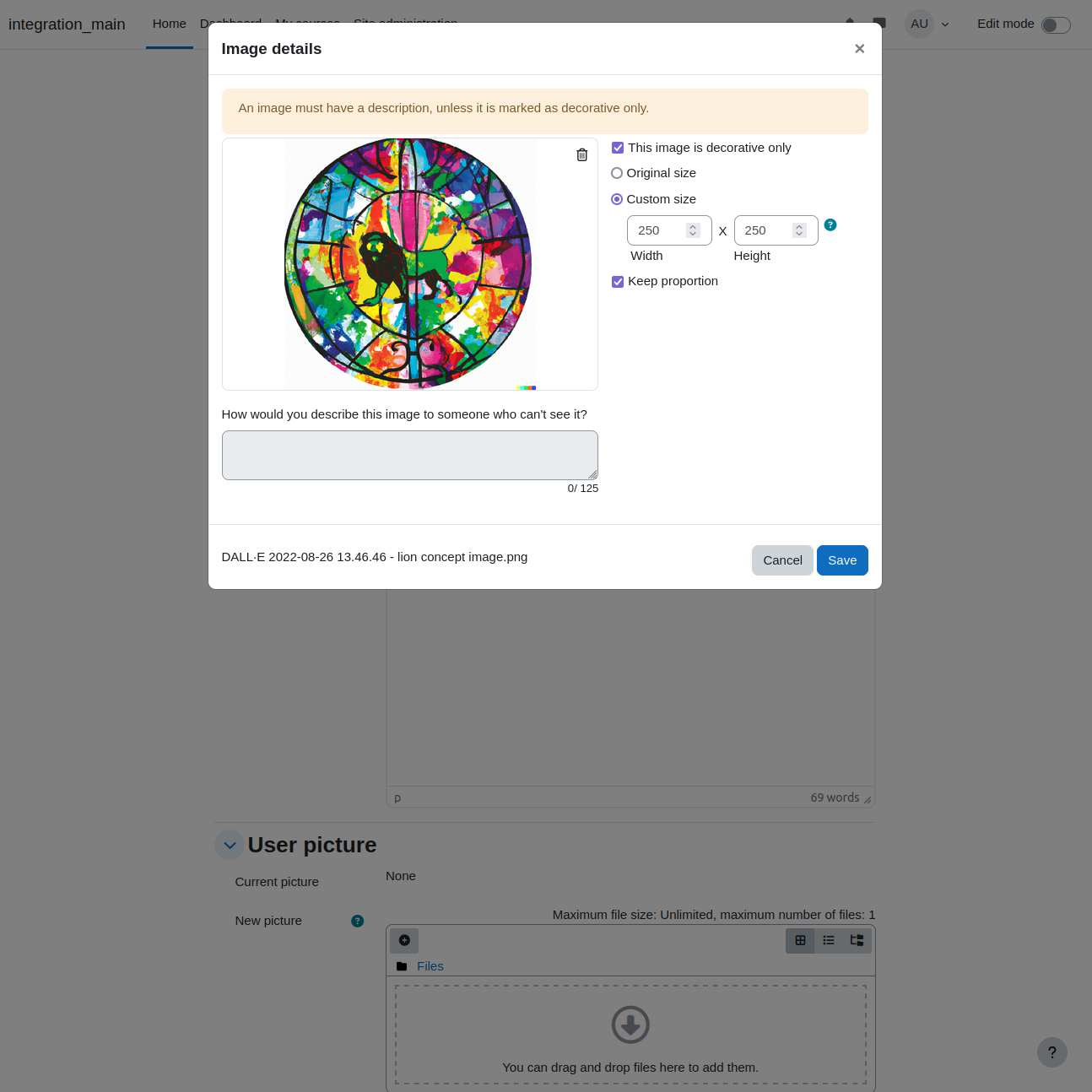Open help for custom size fields
The height and width of the screenshot is (1092, 1092).
(830, 224)
